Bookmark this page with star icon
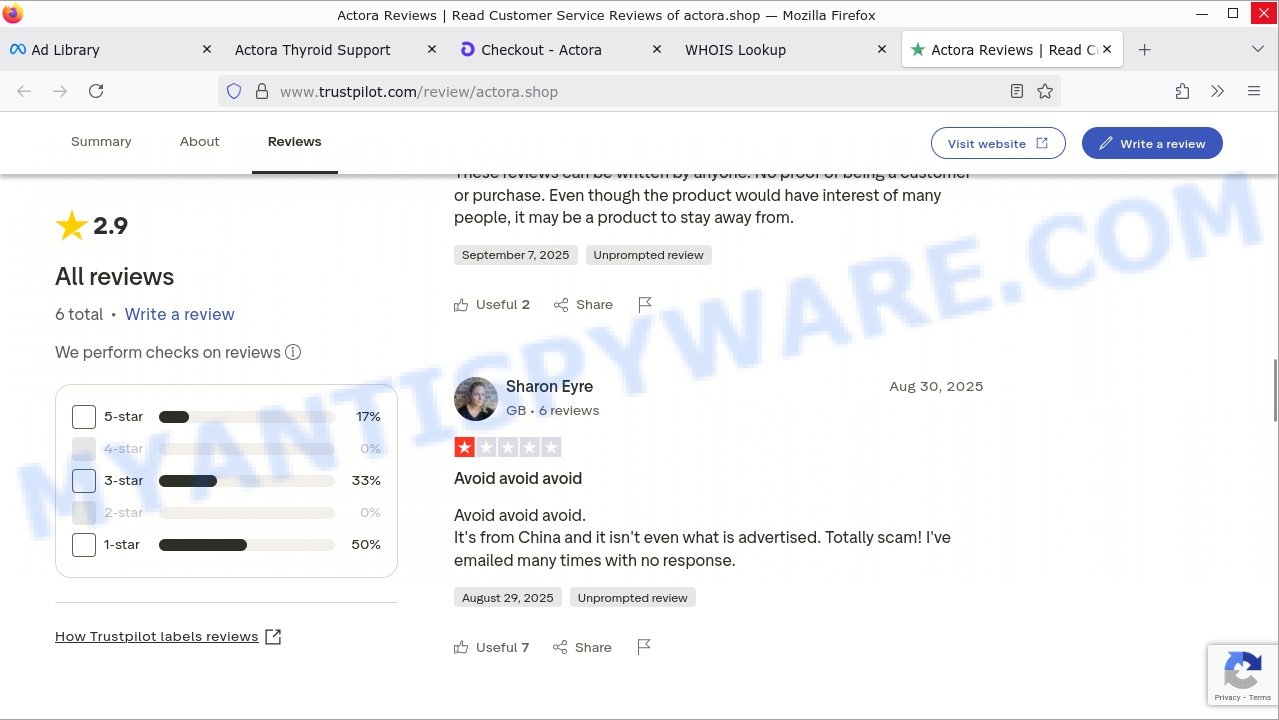 tap(1045, 91)
